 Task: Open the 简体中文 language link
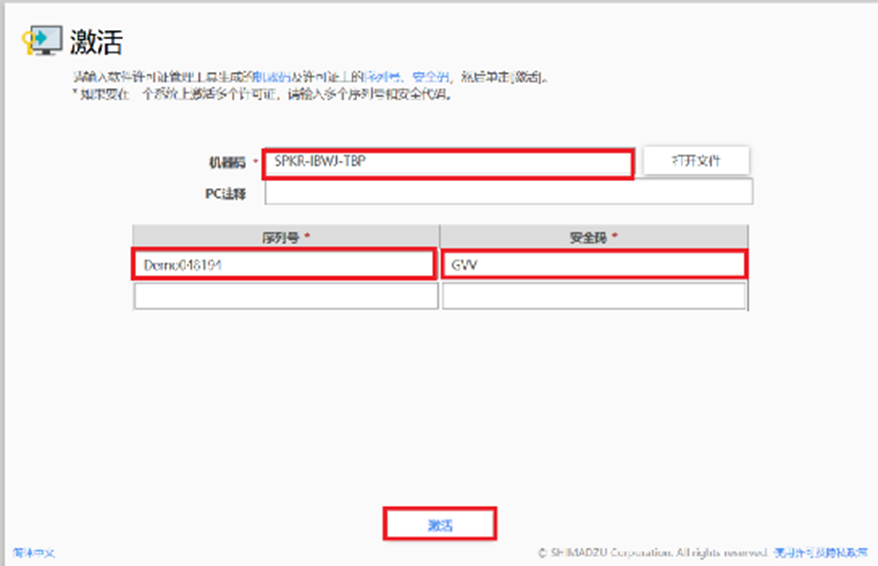[35, 552]
